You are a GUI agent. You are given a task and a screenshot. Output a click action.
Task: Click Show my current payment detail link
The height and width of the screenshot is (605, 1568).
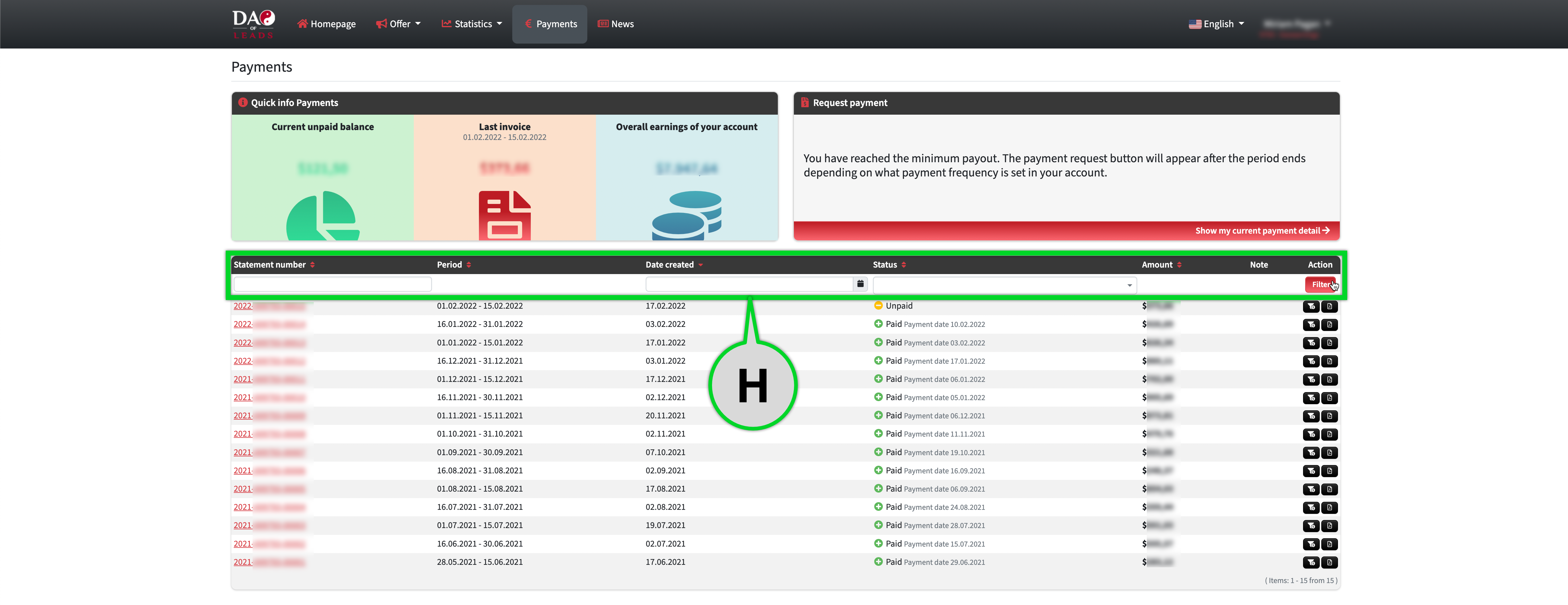coord(1261,231)
